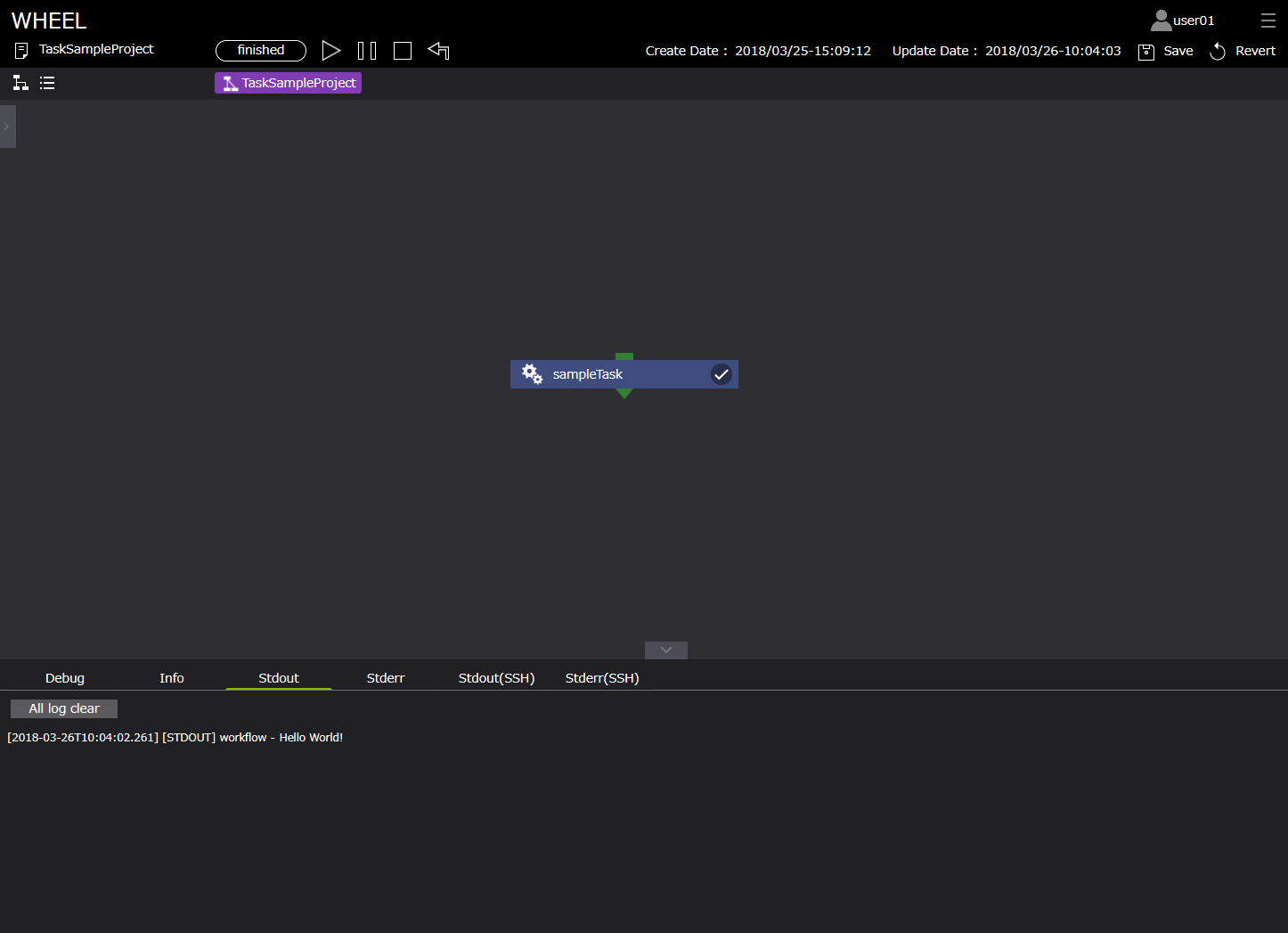Click the run project play icon

[331, 51]
